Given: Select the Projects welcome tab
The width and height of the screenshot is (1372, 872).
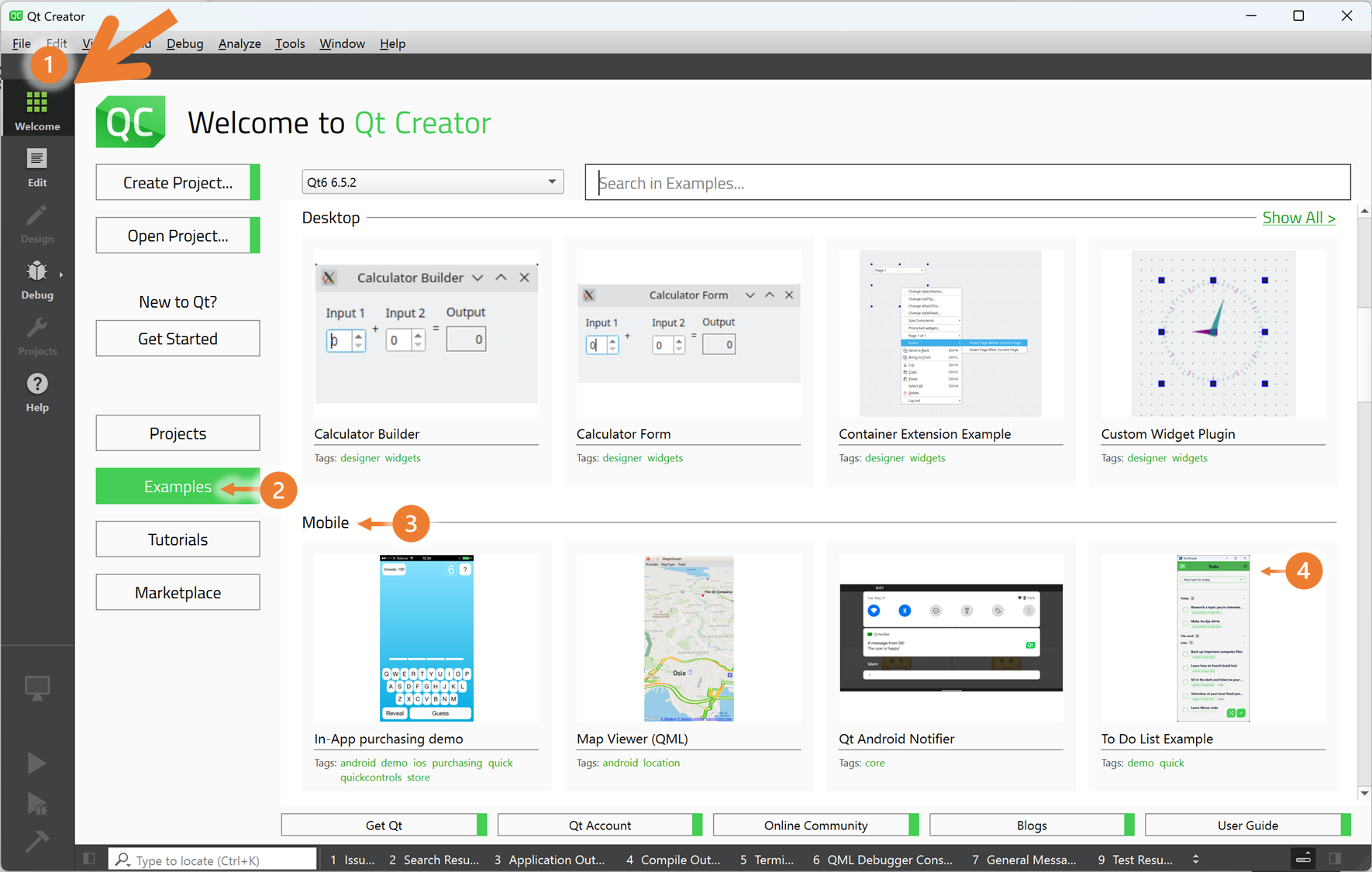Looking at the screenshot, I should pyautogui.click(x=178, y=433).
